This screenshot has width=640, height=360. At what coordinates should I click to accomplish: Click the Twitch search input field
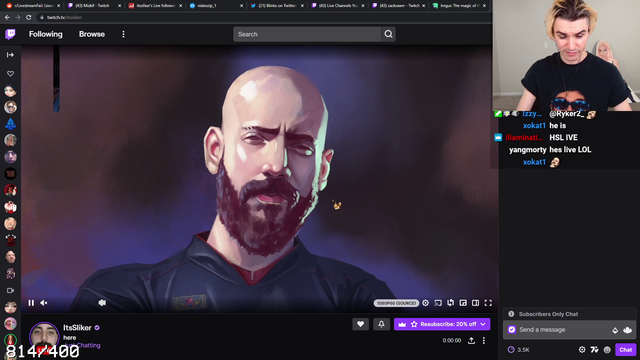307,34
